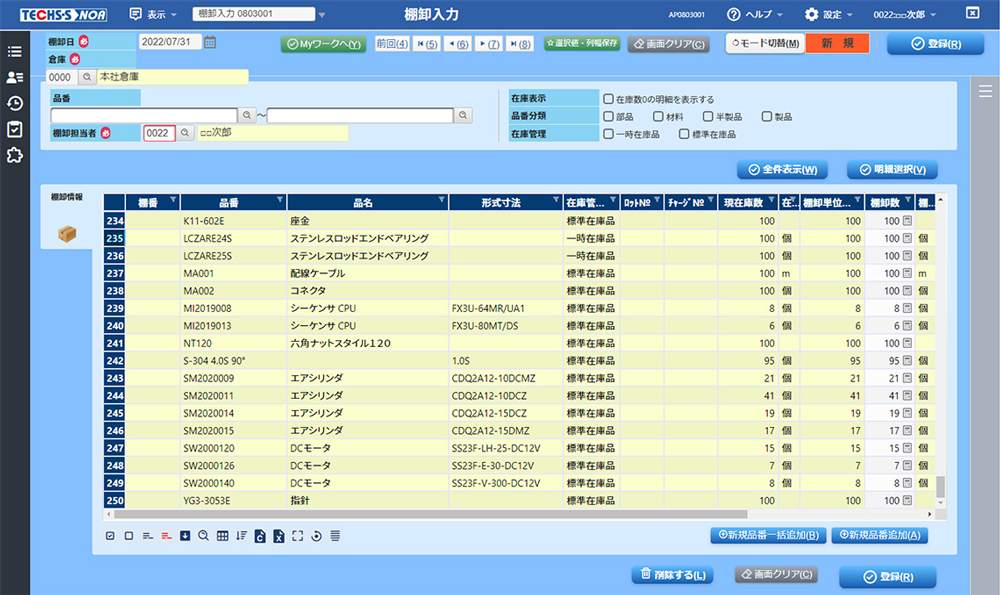Check the 製品 classification checkbox
This screenshot has width=1000, height=595.
click(x=767, y=117)
